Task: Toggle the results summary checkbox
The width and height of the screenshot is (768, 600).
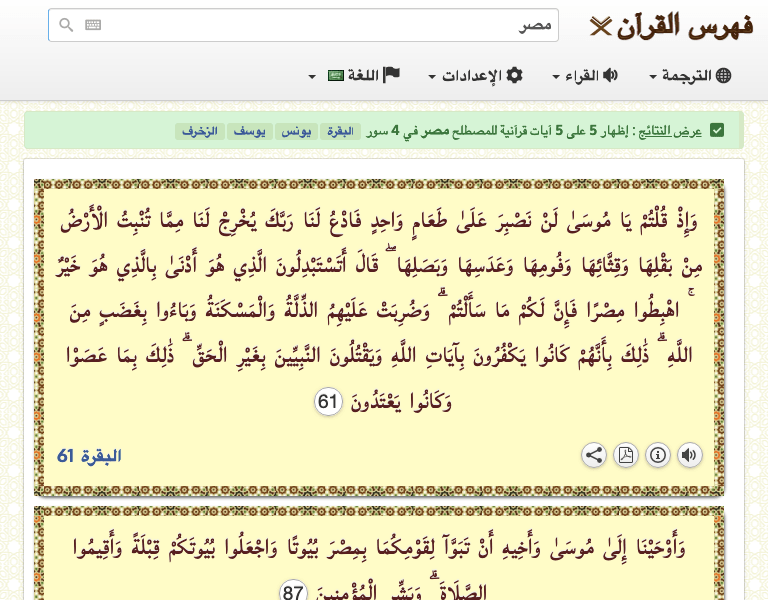Action: pyautogui.click(x=717, y=130)
